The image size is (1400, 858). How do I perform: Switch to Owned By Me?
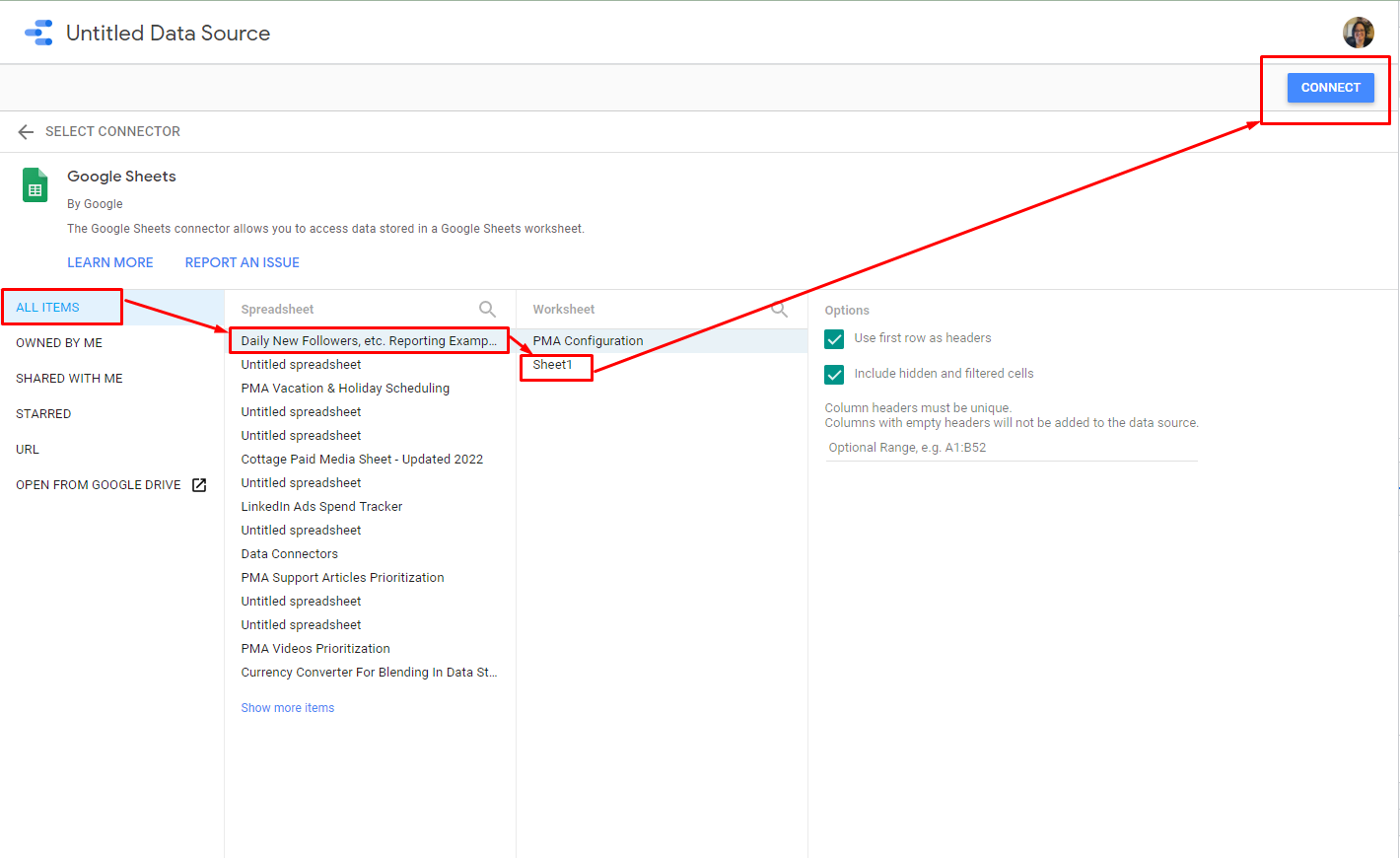[59, 343]
